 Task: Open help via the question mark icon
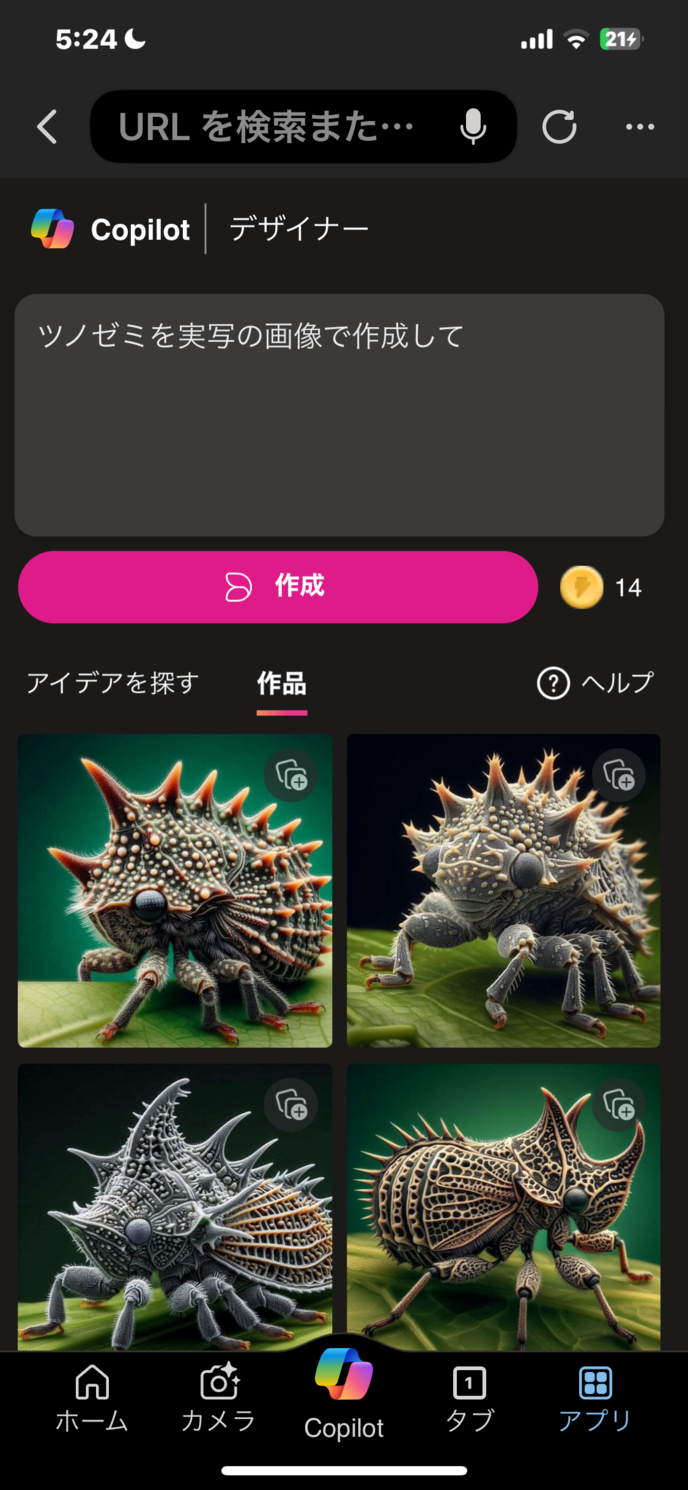pyautogui.click(x=553, y=683)
